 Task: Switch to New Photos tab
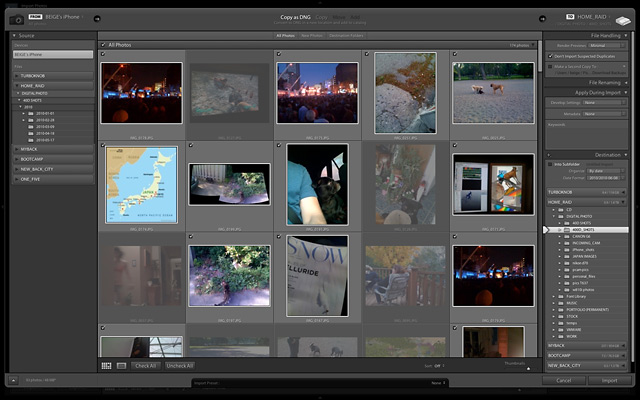(x=312, y=36)
